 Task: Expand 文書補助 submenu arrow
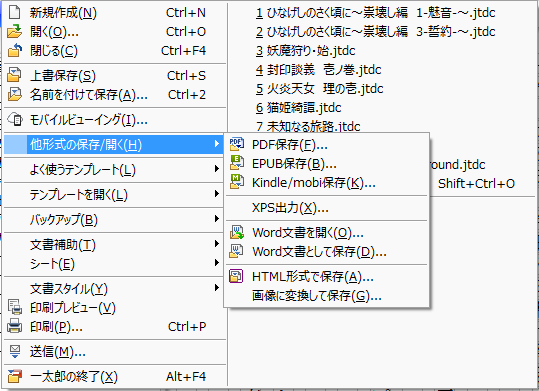tap(217, 244)
